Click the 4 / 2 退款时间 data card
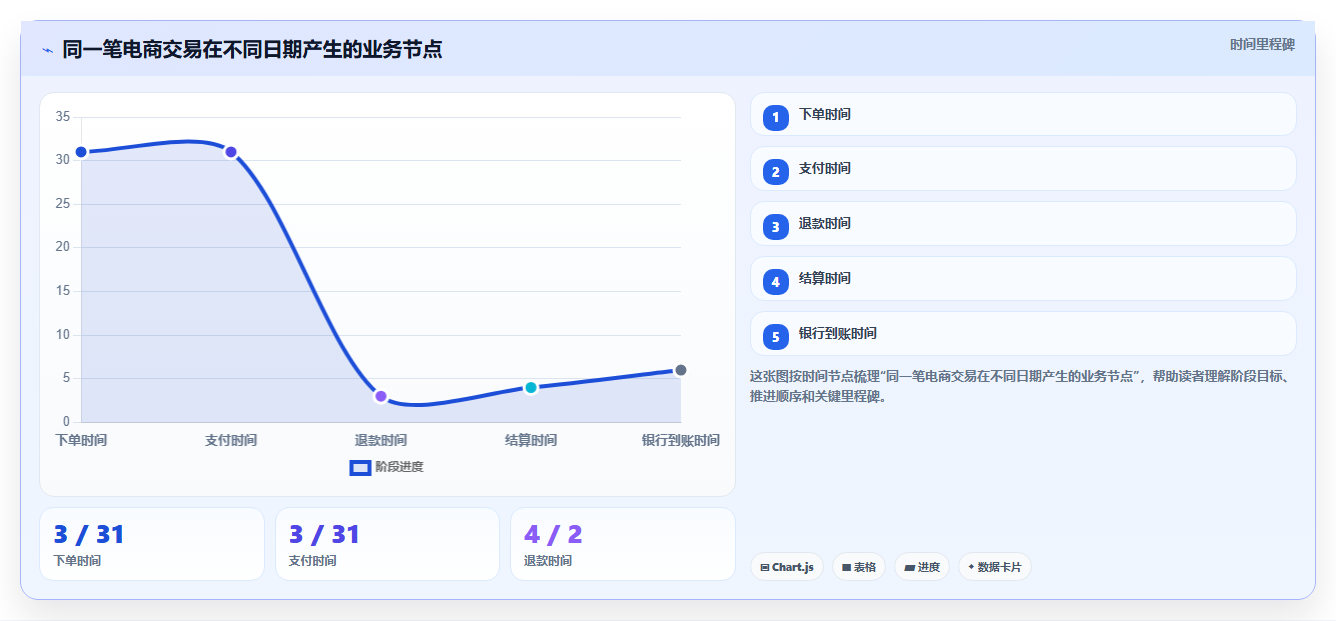1336x621 pixels. tap(623, 544)
